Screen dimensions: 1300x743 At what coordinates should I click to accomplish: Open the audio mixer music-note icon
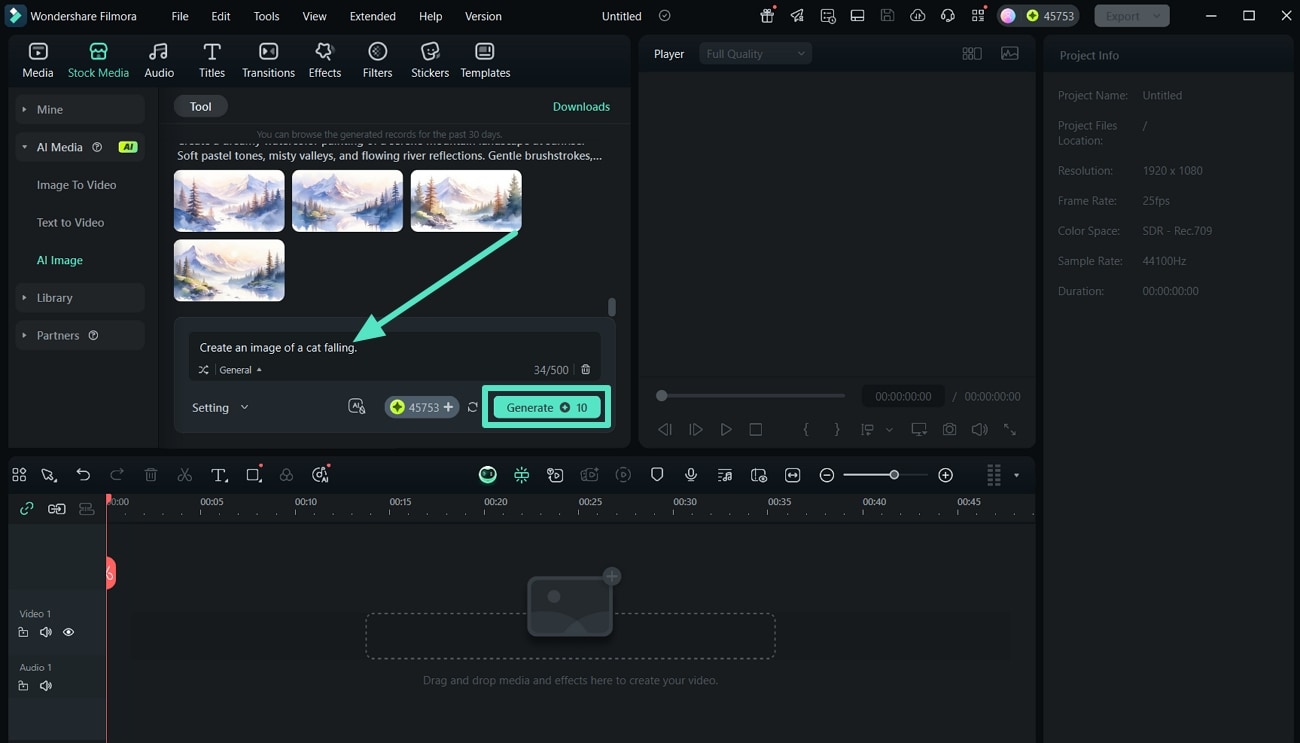[725, 475]
